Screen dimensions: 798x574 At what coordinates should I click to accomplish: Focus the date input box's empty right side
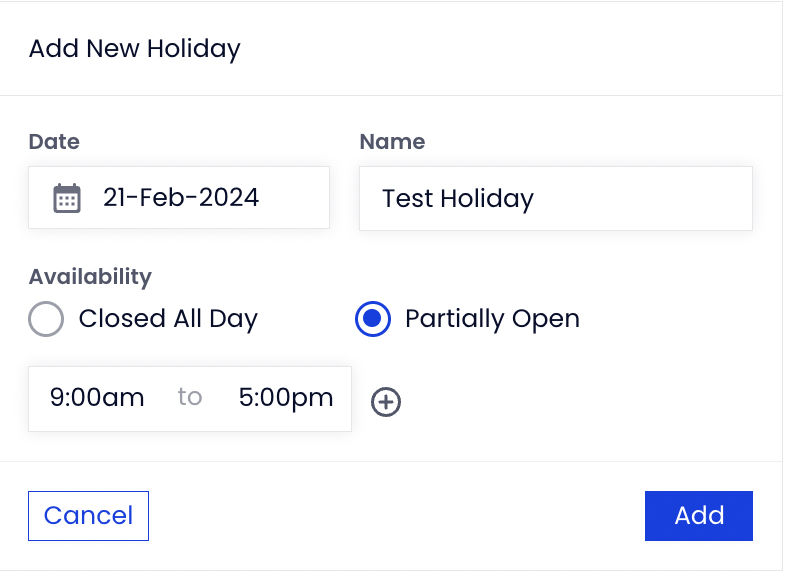coord(295,197)
